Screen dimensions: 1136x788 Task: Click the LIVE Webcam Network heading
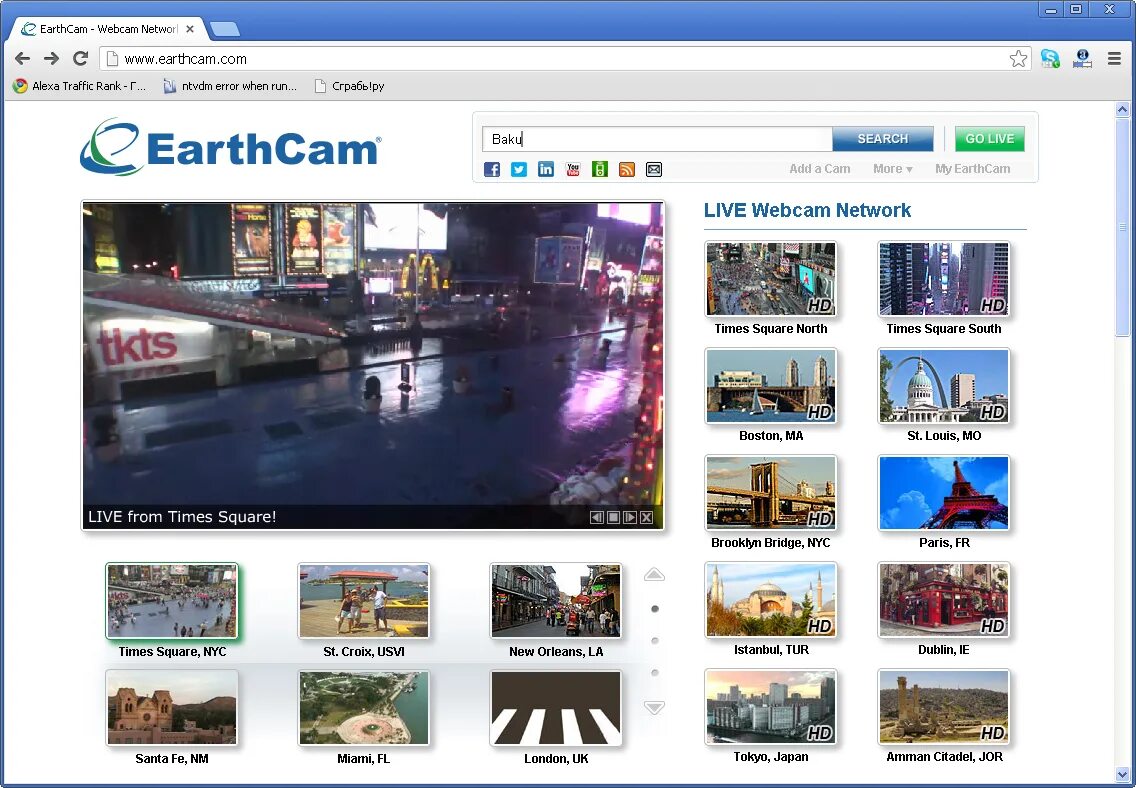coord(807,210)
